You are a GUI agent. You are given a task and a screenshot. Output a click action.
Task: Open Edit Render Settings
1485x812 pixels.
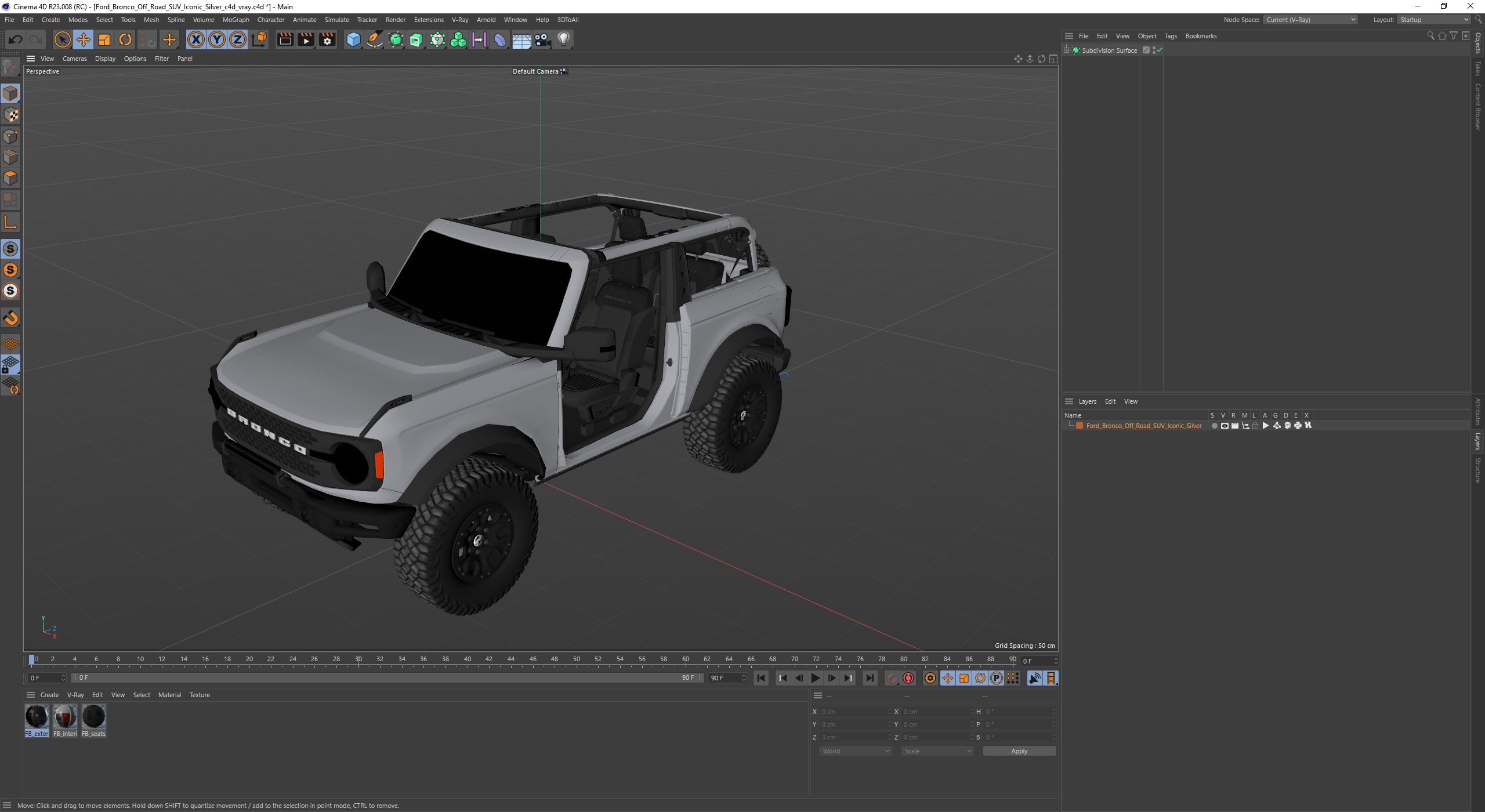click(x=327, y=39)
